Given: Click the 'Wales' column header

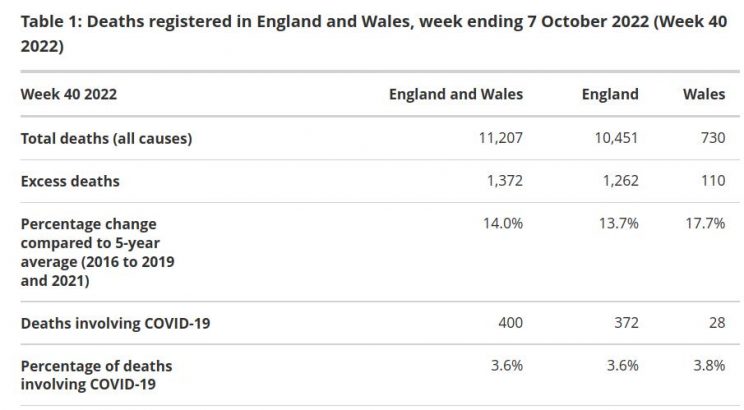Looking at the screenshot, I should [x=703, y=95].
